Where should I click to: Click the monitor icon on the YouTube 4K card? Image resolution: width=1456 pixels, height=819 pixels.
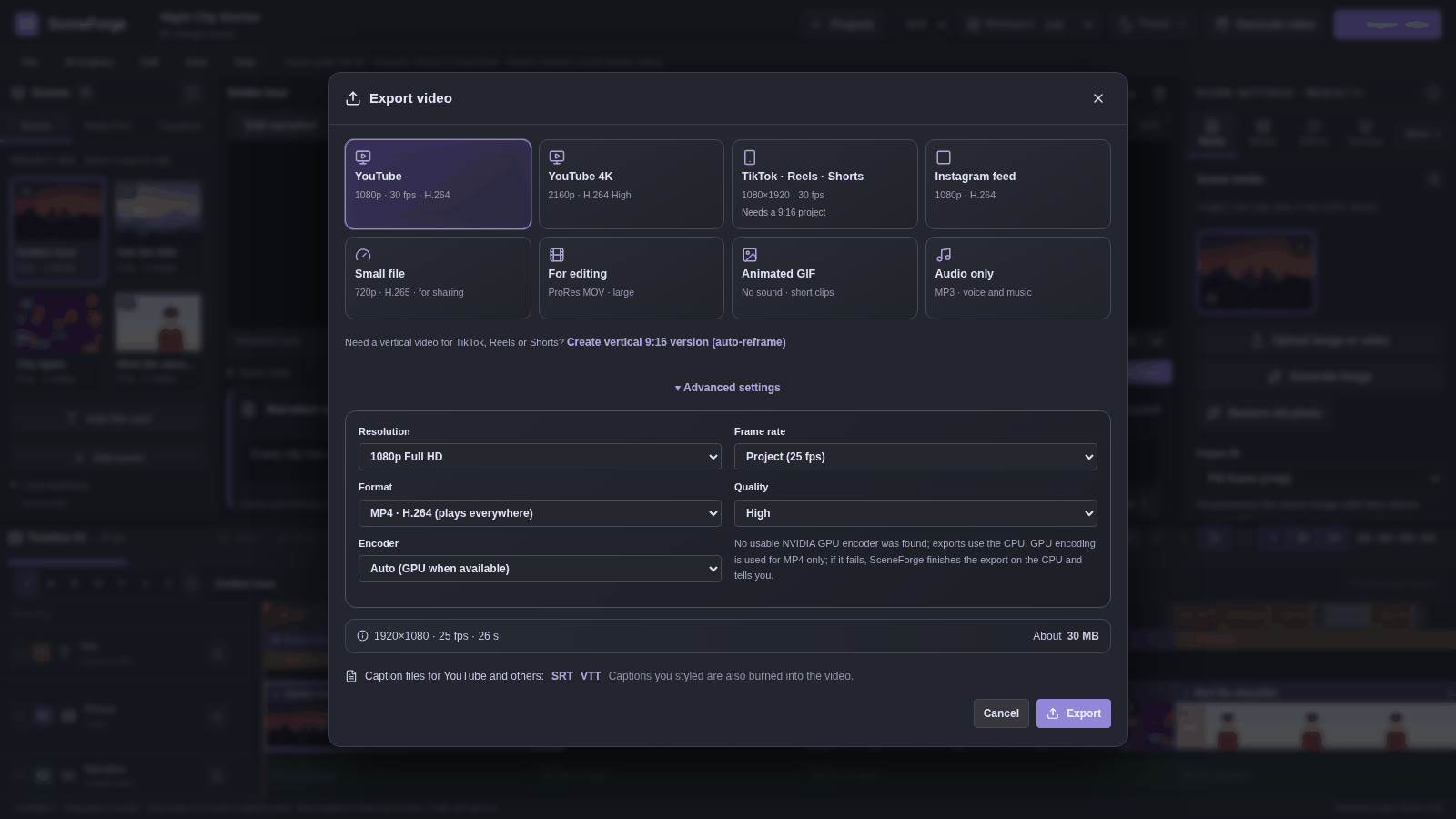pyautogui.click(x=557, y=157)
